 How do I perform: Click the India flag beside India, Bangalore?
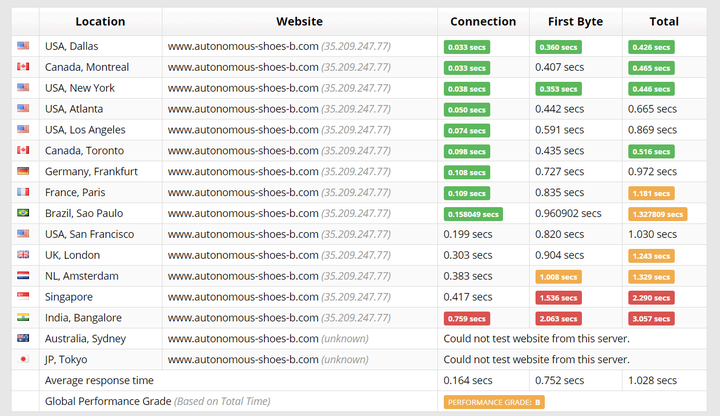23,317
